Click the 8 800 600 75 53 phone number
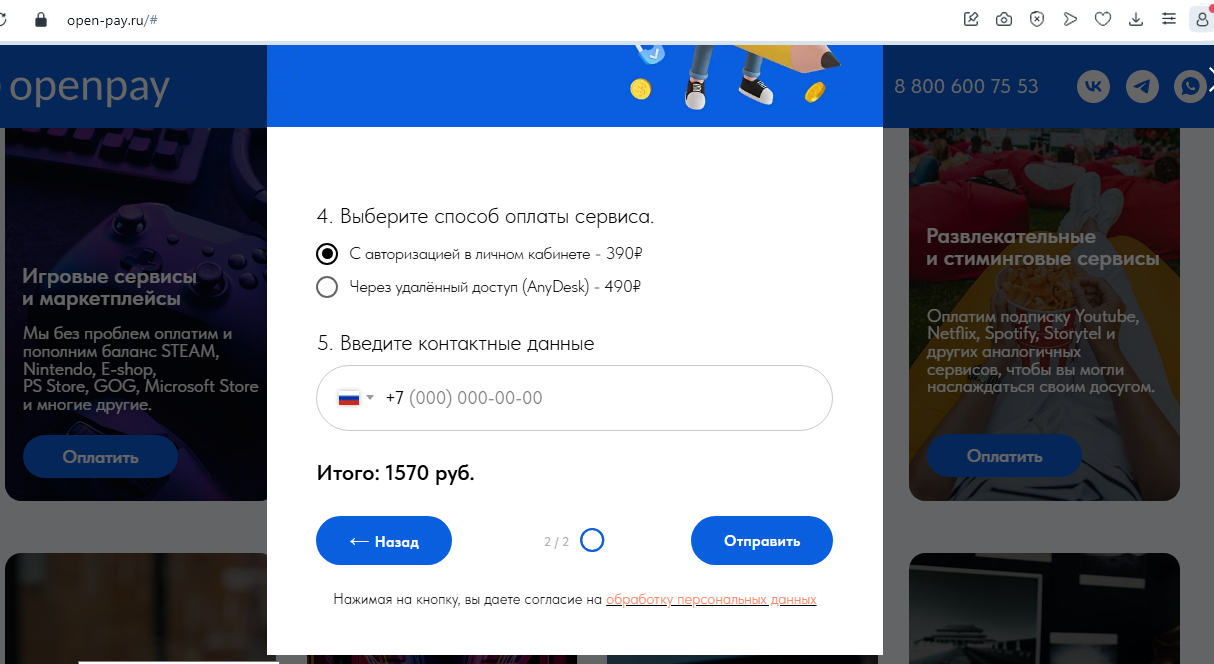This screenshot has height=664, width=1214. point(966,86)
